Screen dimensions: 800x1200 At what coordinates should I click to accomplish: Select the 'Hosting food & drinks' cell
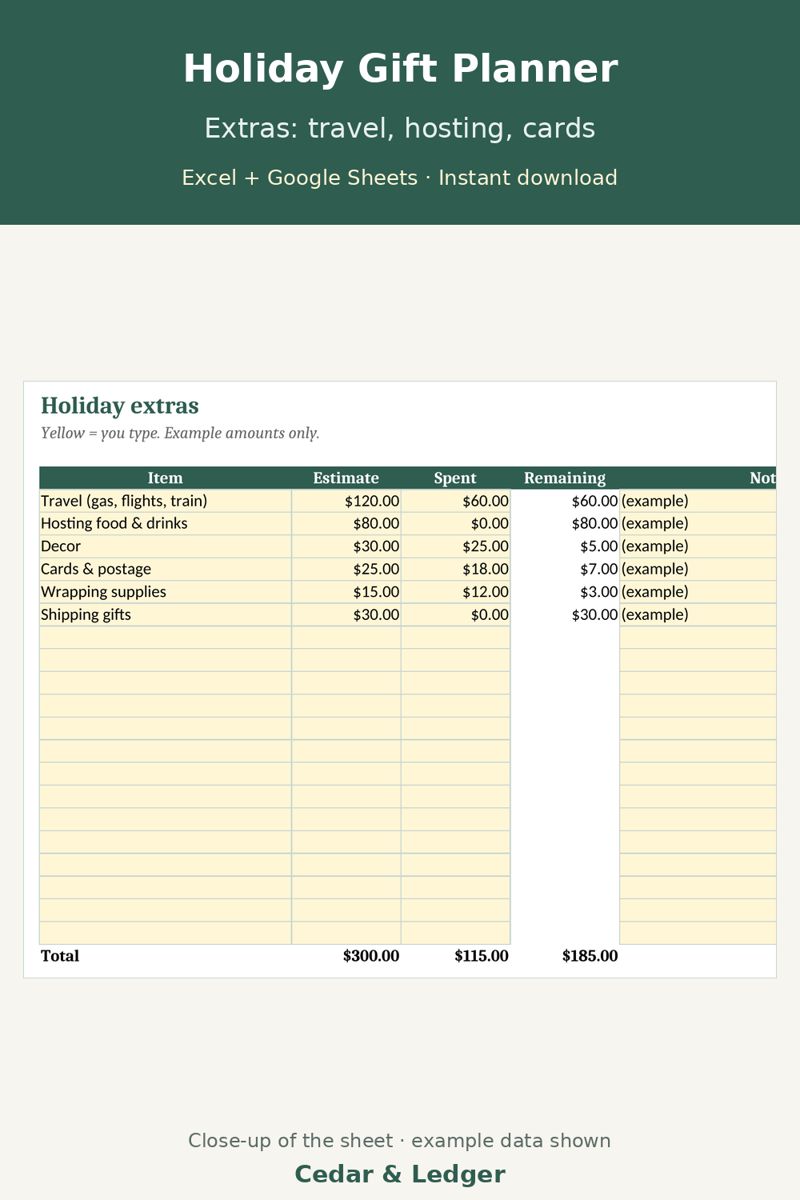tap(166, 524)
